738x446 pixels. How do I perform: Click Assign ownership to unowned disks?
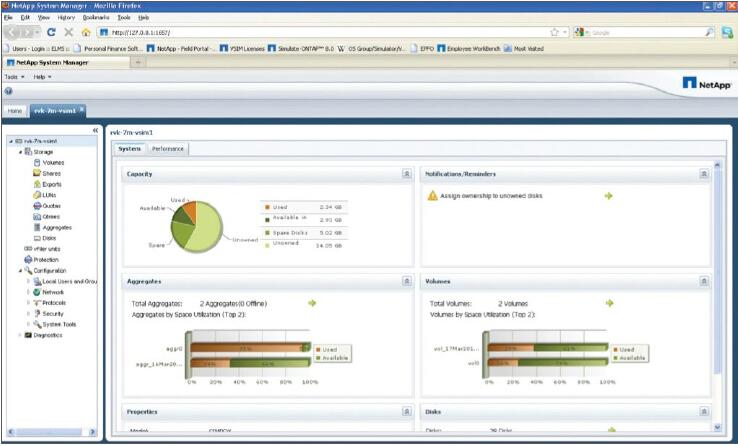pyautogui.click(x=491, y=196)
